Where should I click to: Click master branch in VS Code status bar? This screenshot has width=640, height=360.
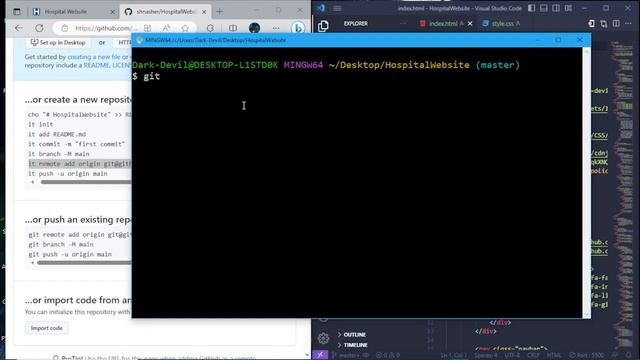coord(347,355)
